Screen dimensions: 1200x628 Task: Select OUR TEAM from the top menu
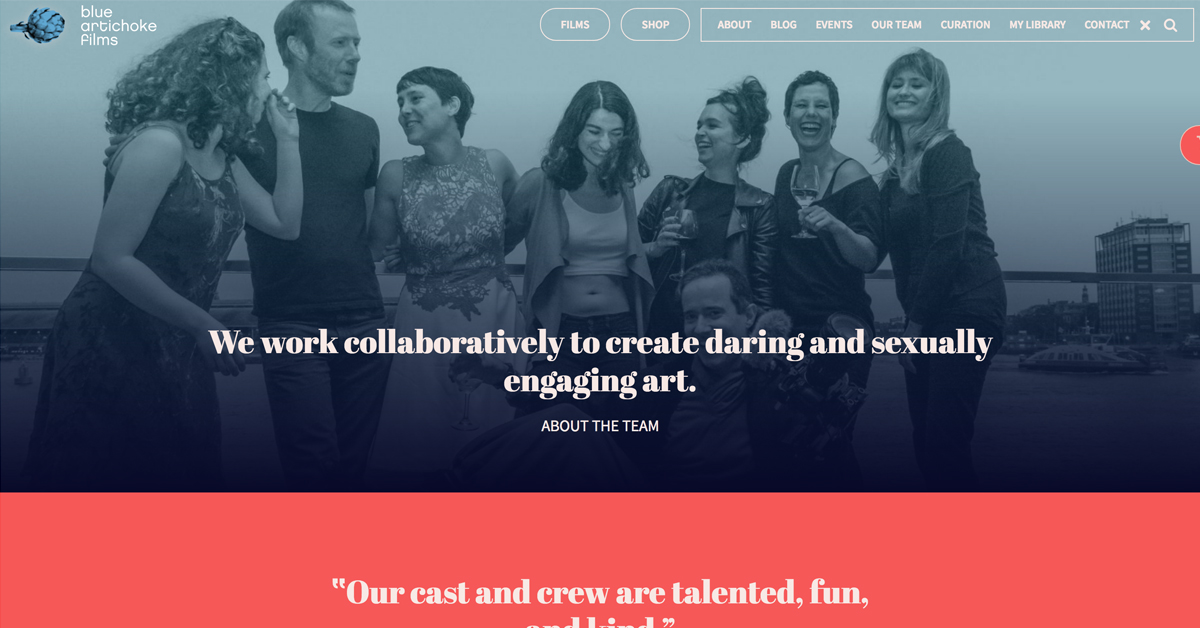pyautogui.click(x=896, y=25)
